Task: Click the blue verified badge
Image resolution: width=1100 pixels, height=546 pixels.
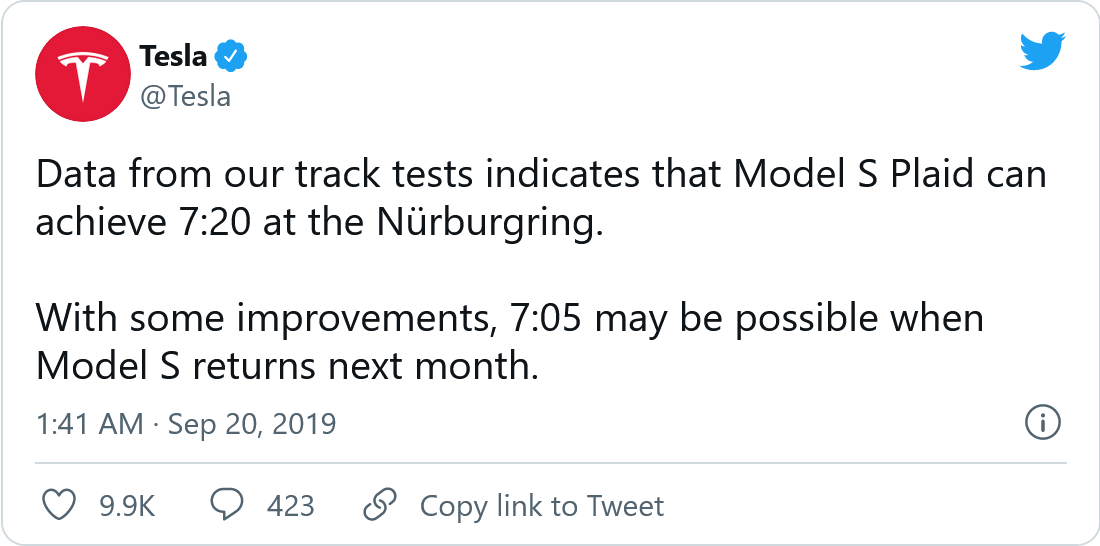Action: [x=232, y=58]
